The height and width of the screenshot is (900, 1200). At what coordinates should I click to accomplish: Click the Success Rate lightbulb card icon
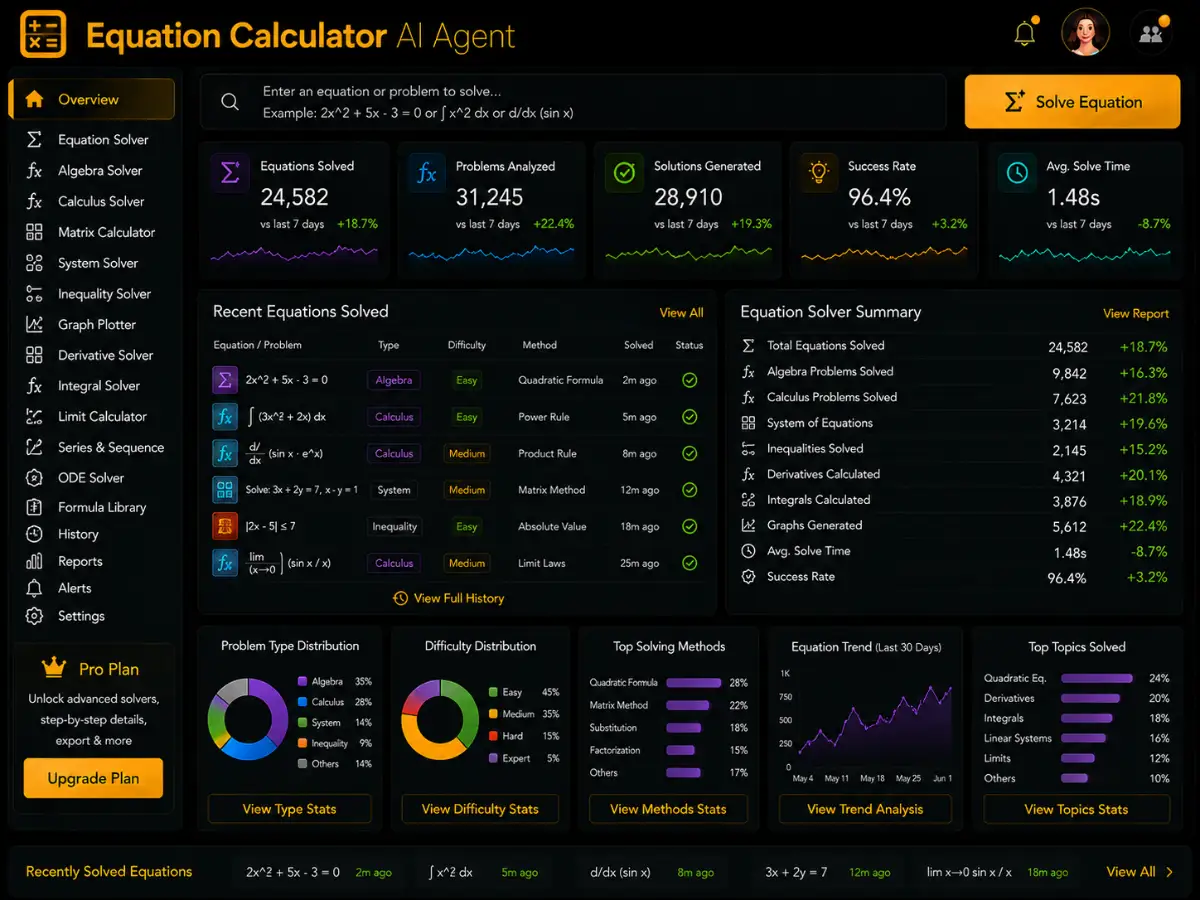(x=819, y=173)
